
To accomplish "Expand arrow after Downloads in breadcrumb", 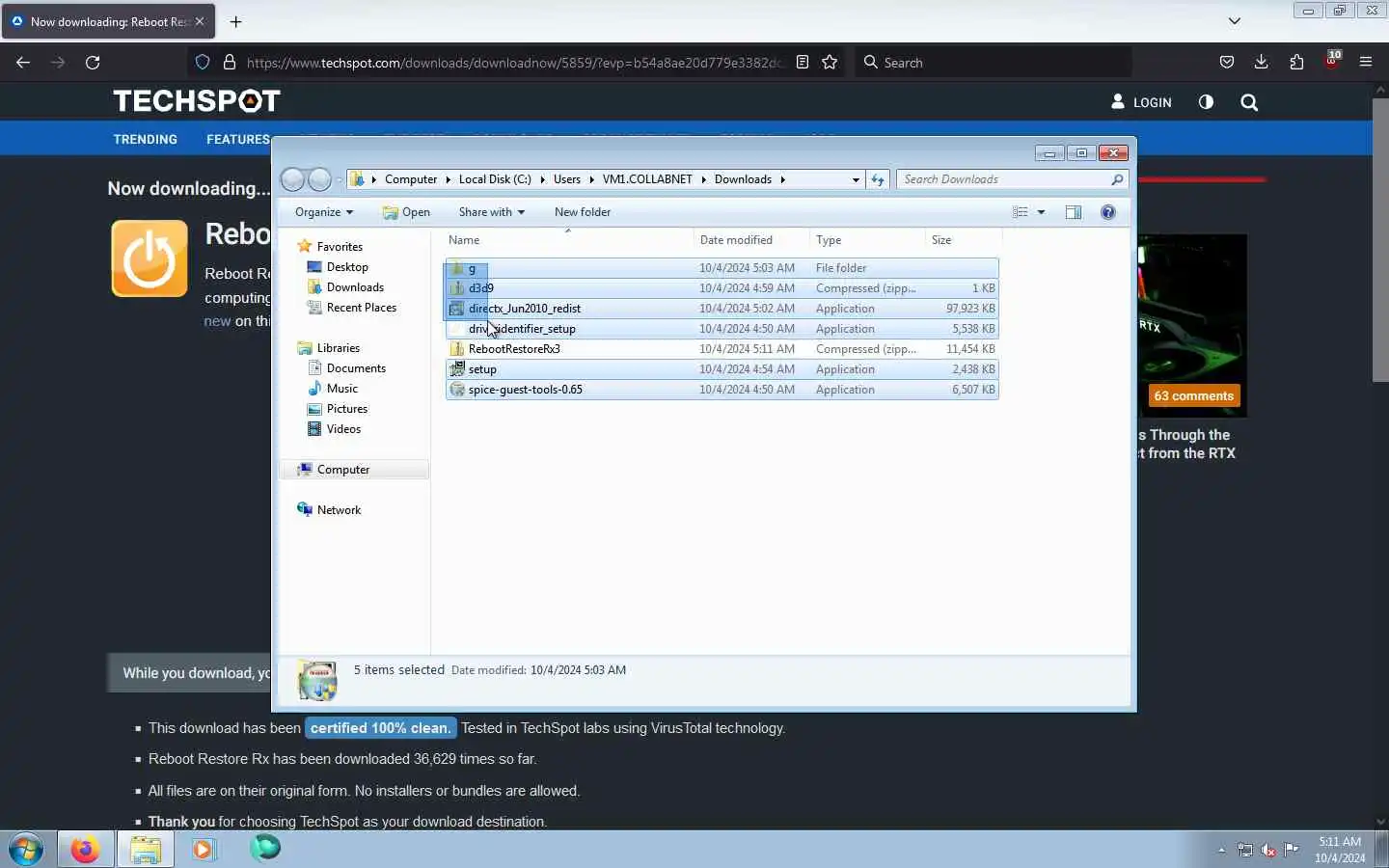I will coord(783,179).
